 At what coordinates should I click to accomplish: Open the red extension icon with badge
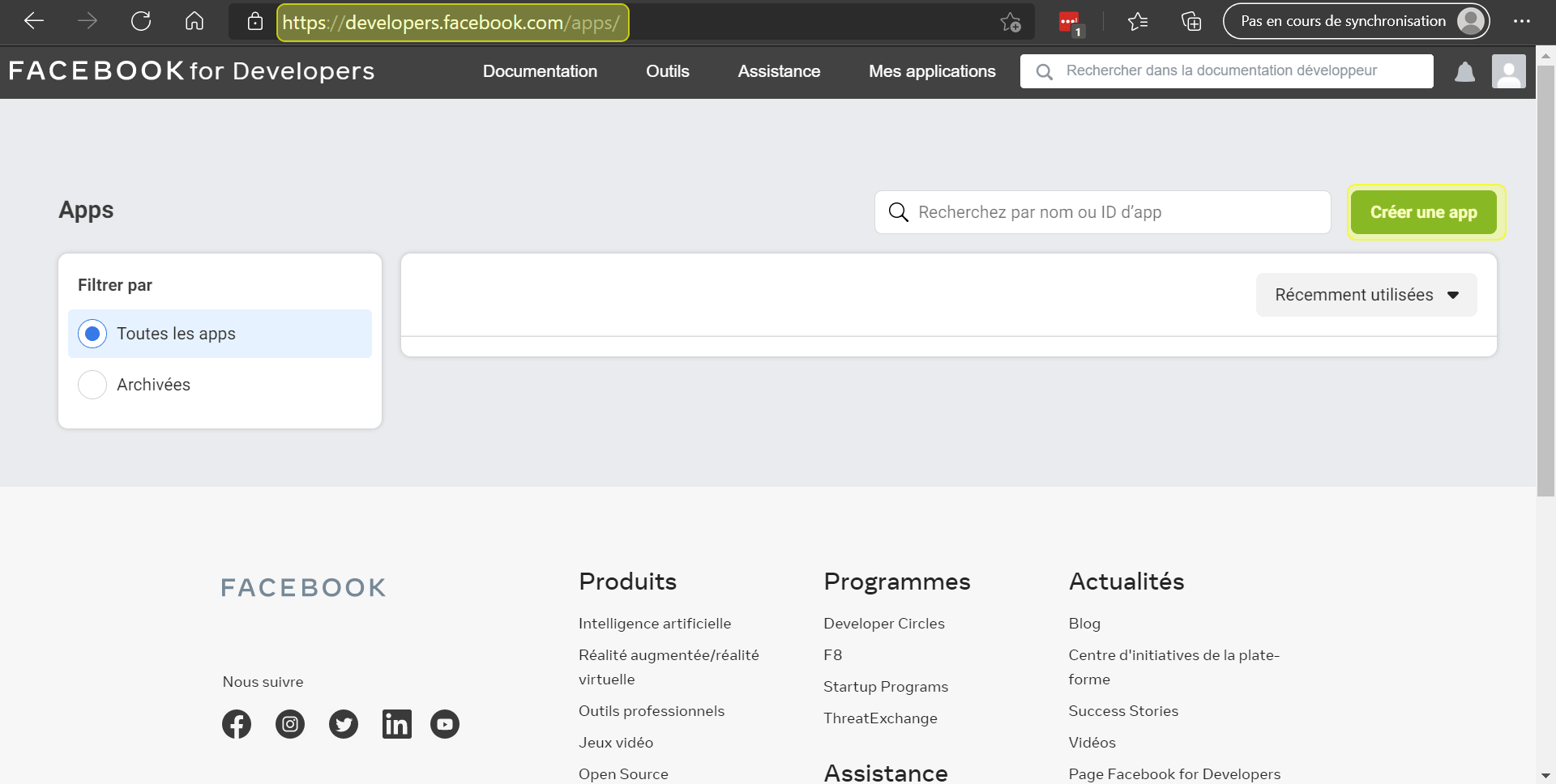[x=1071, y=23]
